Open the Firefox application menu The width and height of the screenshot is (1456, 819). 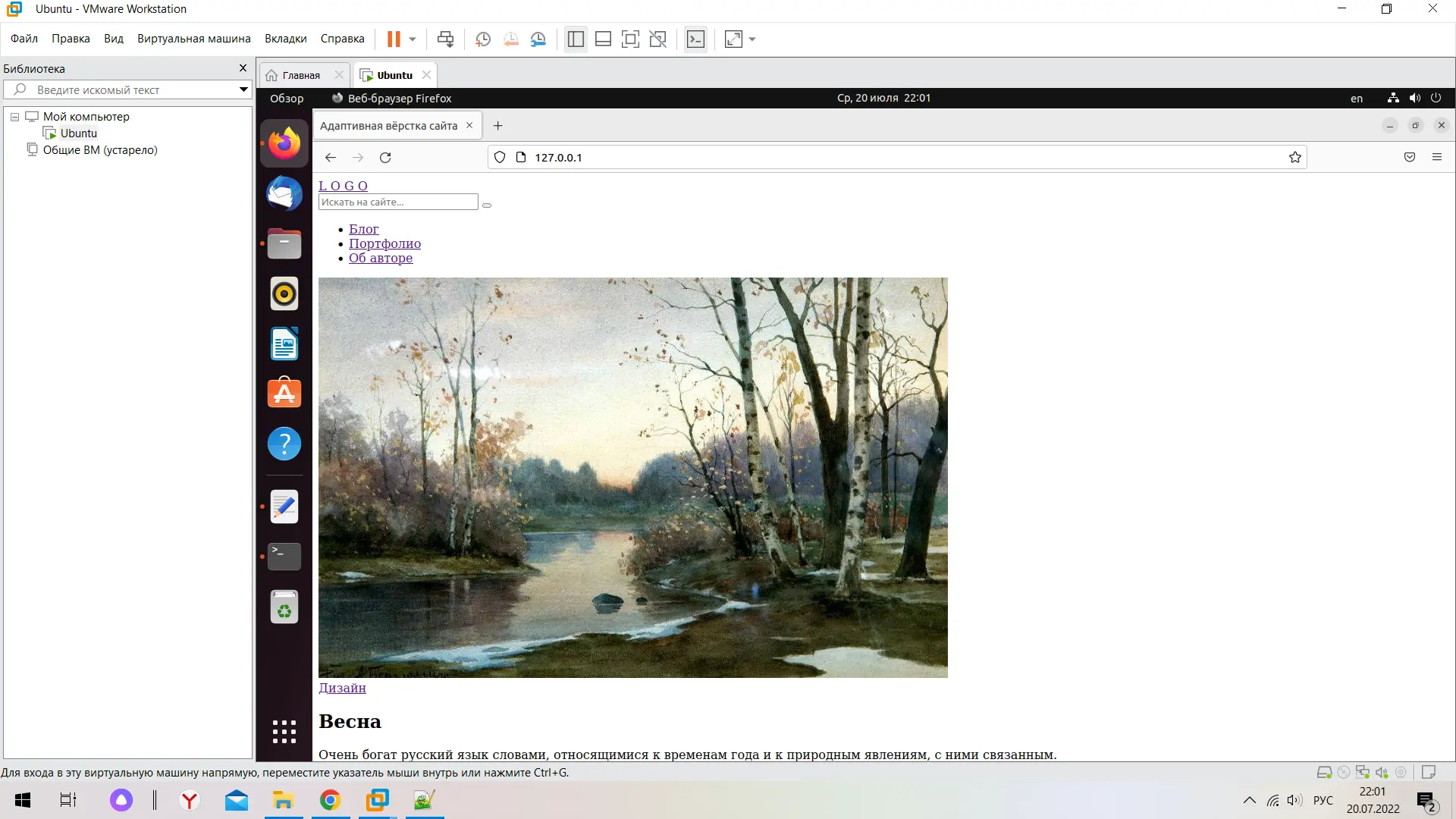[1437, 157]
